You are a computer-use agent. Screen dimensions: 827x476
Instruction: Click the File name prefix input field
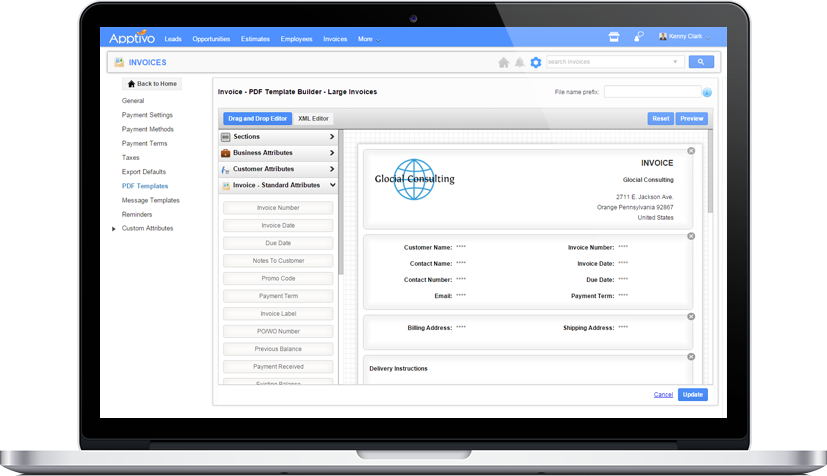click(x=651, y=92)
